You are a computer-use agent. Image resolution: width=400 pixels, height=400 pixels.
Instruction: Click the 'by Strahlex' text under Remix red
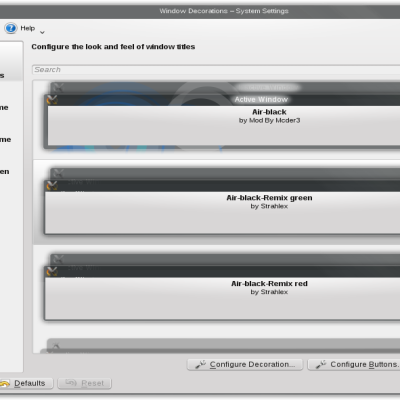[269, 292]
